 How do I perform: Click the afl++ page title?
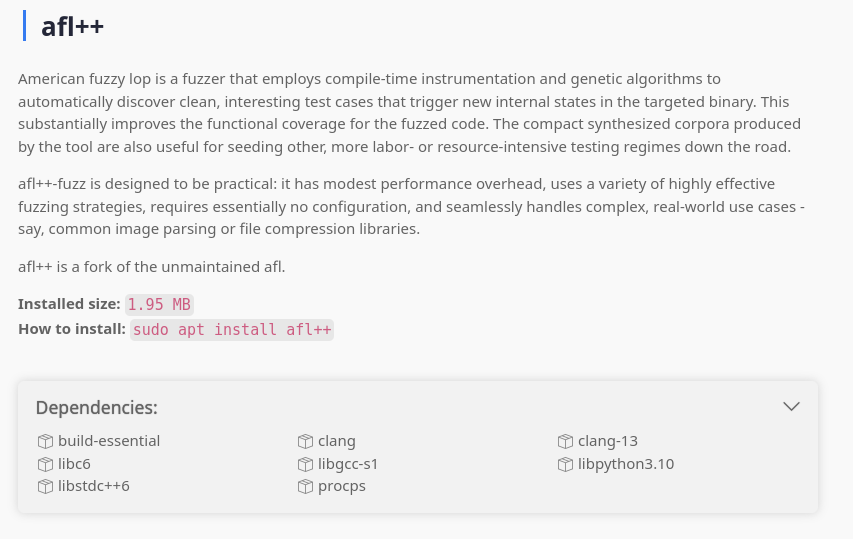[72, 26]
